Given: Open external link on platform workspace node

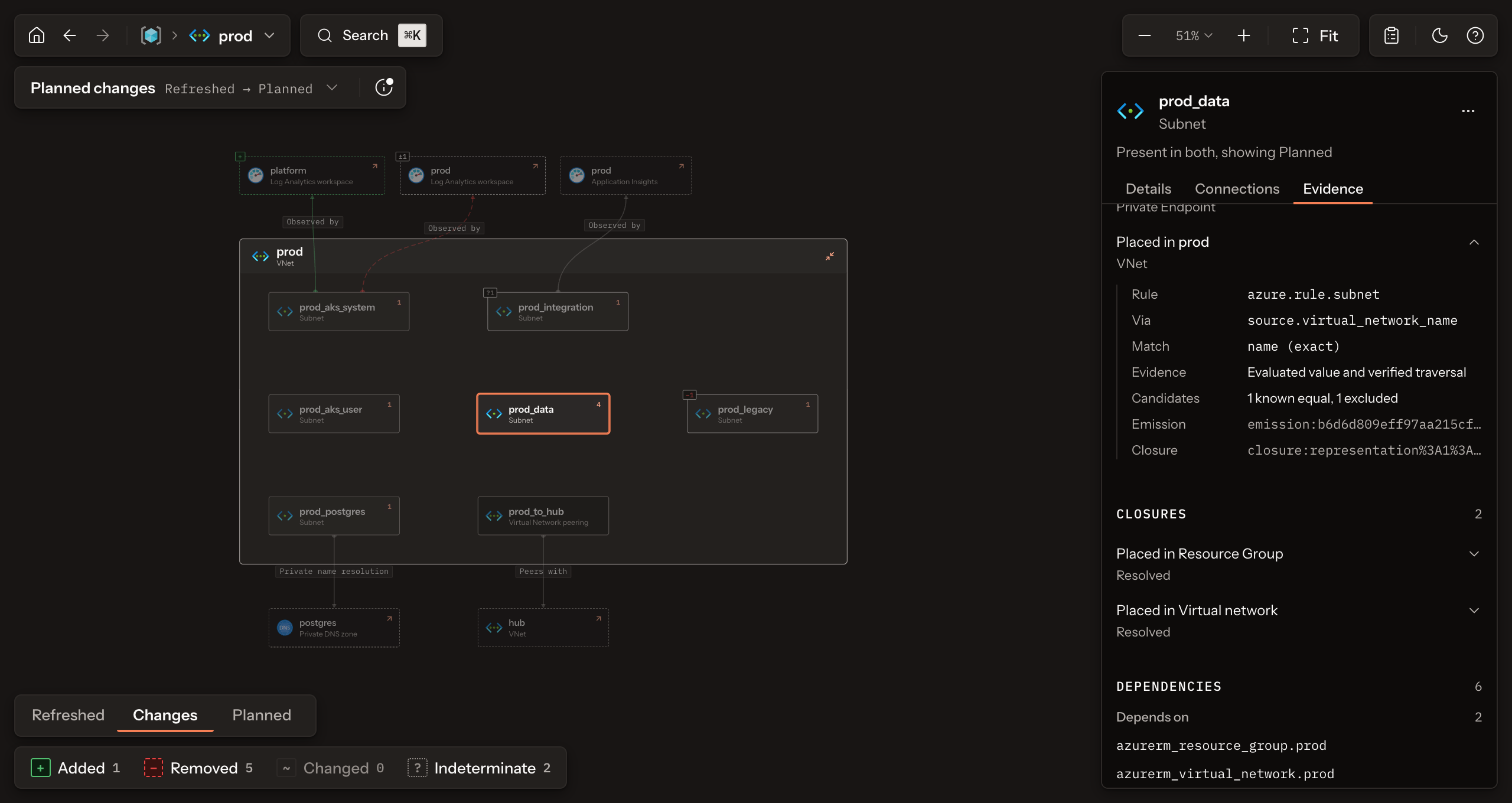Looking at the screenshot, I should coord(375,167).
